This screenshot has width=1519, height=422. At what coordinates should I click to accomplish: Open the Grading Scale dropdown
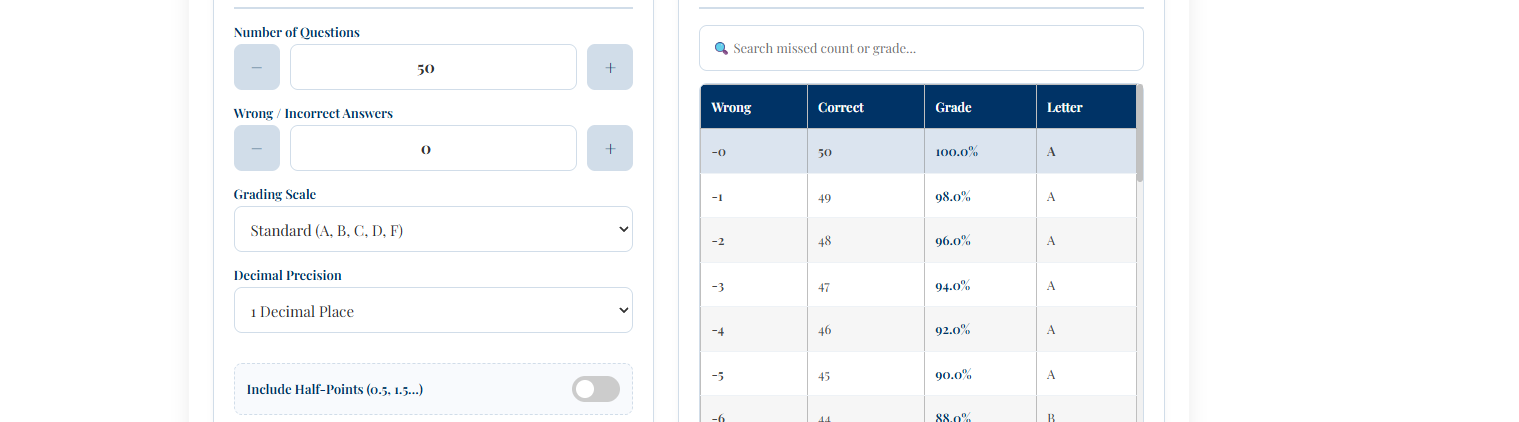tap(433, 229)
